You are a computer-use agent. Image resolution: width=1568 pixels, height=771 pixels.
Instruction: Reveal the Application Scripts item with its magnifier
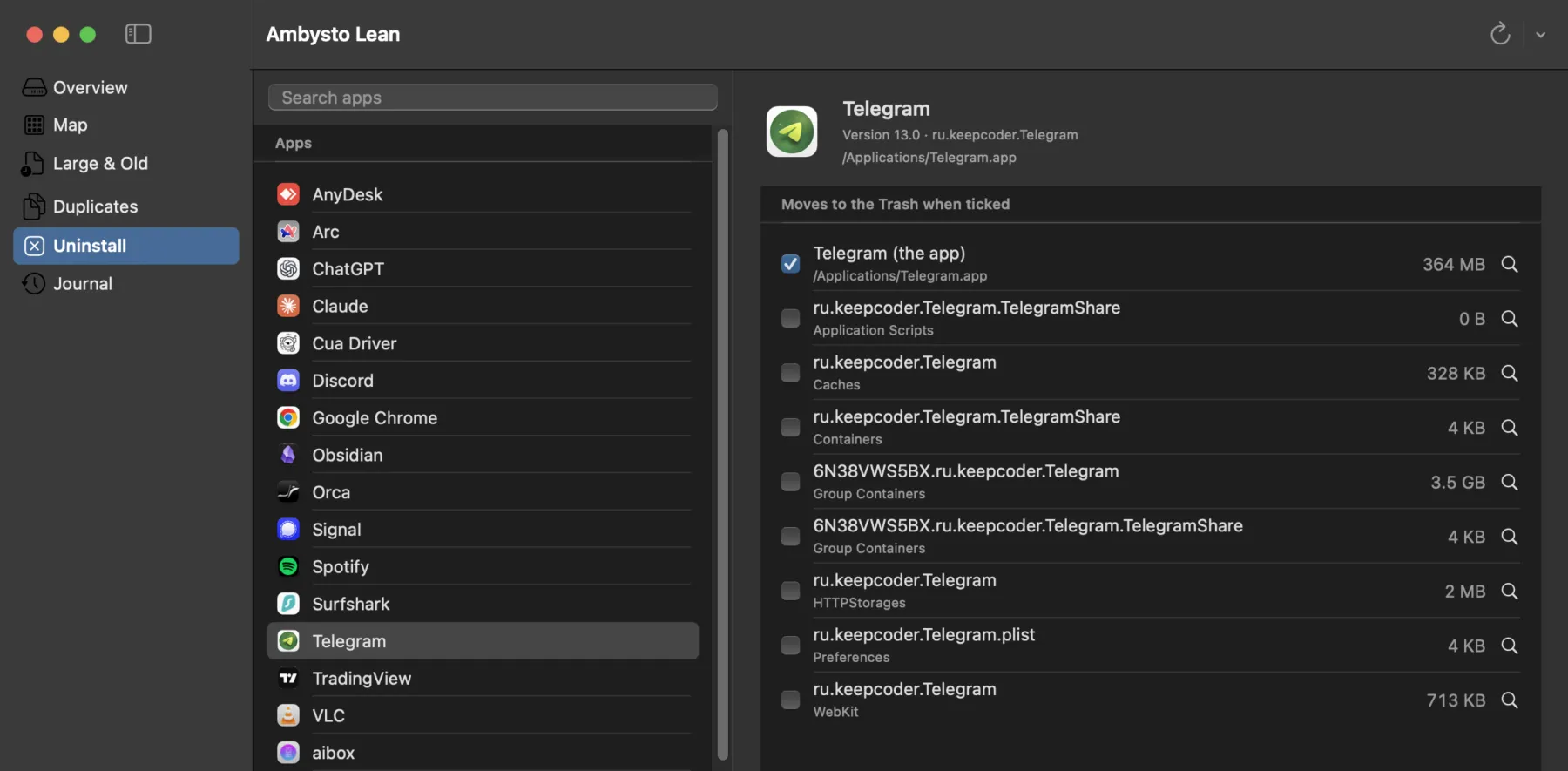point(1510,319)
